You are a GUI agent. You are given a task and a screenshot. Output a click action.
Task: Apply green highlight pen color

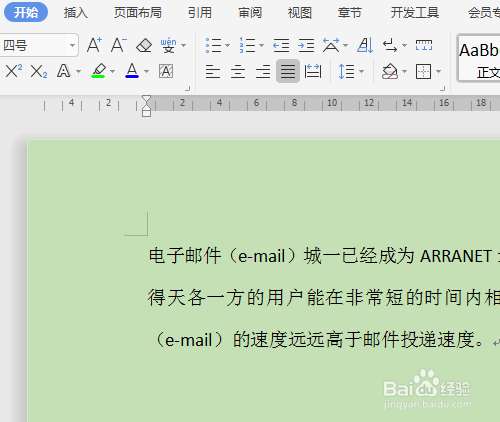[x=98, y=71]
